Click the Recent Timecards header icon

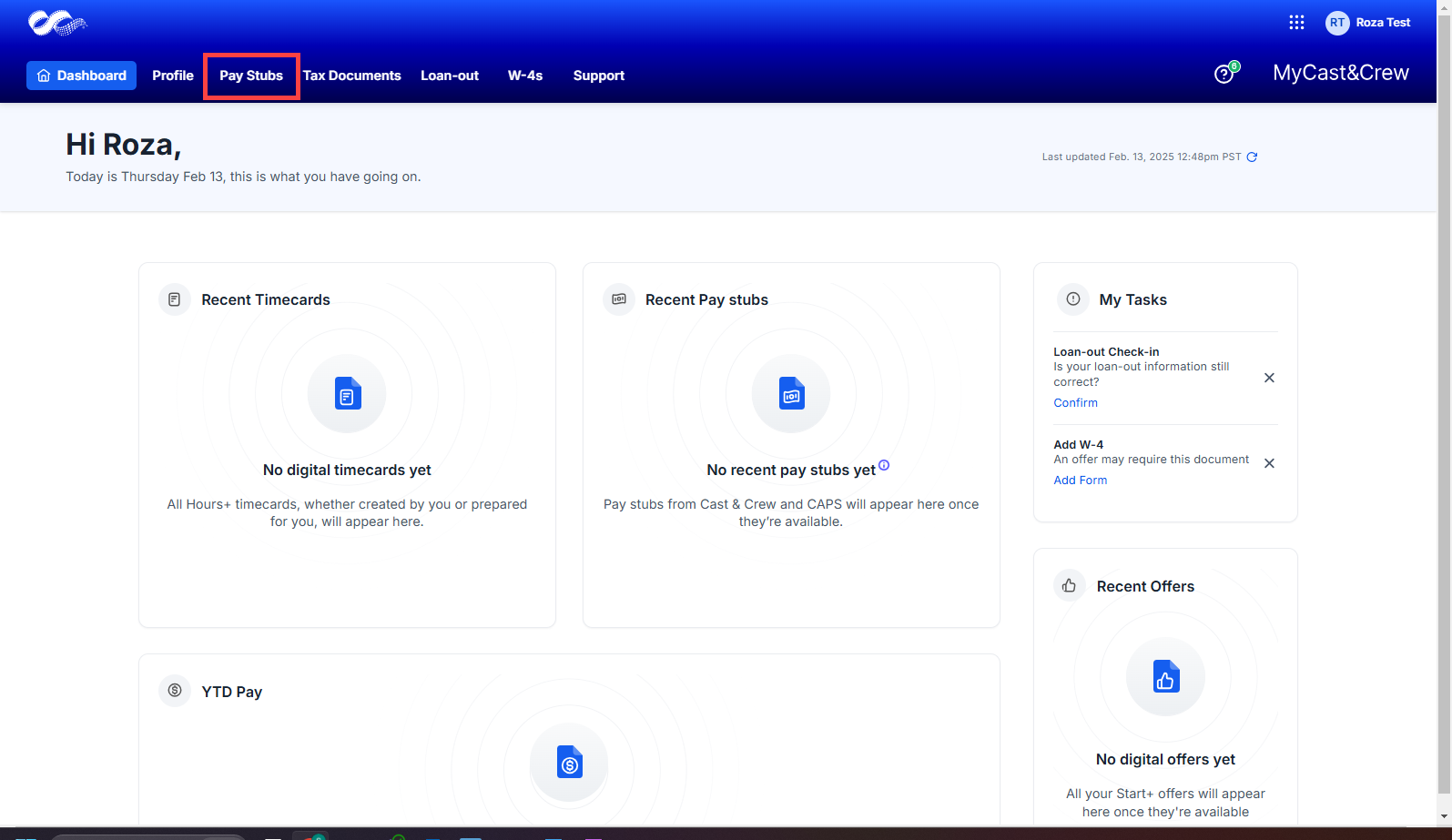coord(175,299)
